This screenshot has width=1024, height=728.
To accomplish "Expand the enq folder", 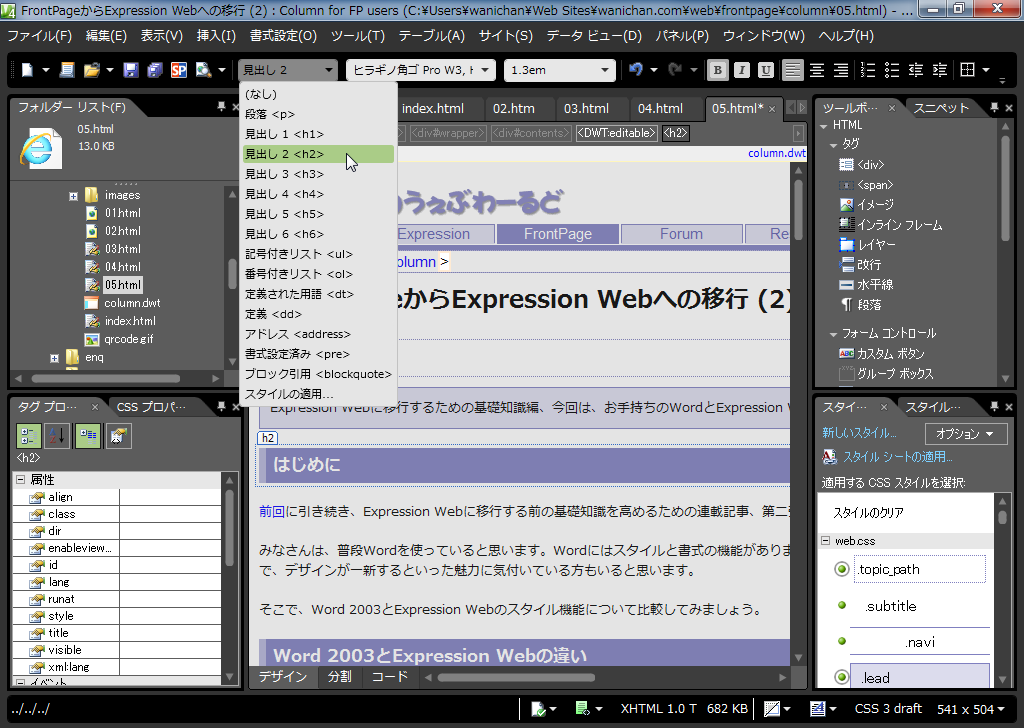I will pyautogui.click(x=55, y=358).
